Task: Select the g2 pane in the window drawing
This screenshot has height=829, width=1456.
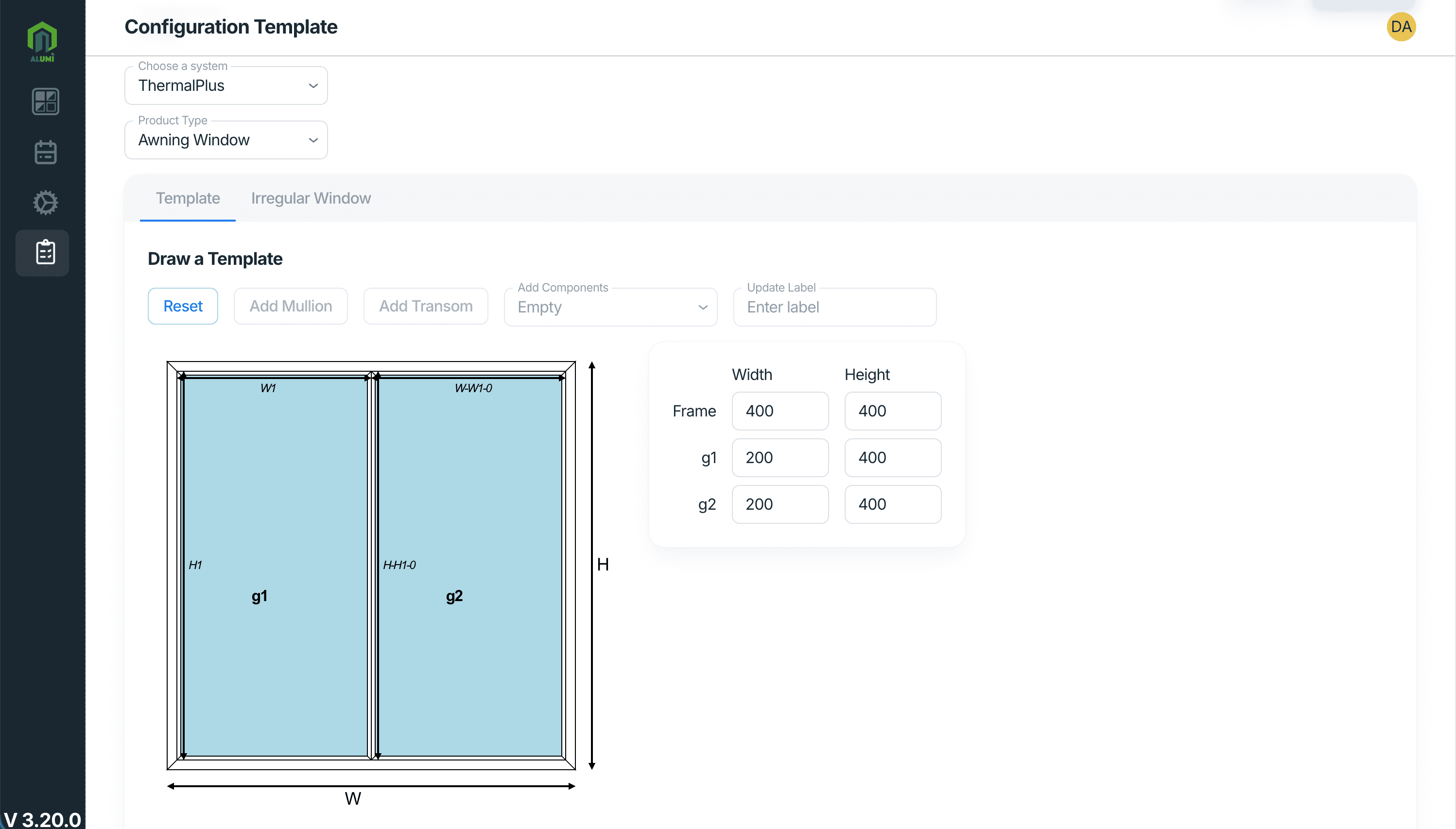Action: (454, 596)
